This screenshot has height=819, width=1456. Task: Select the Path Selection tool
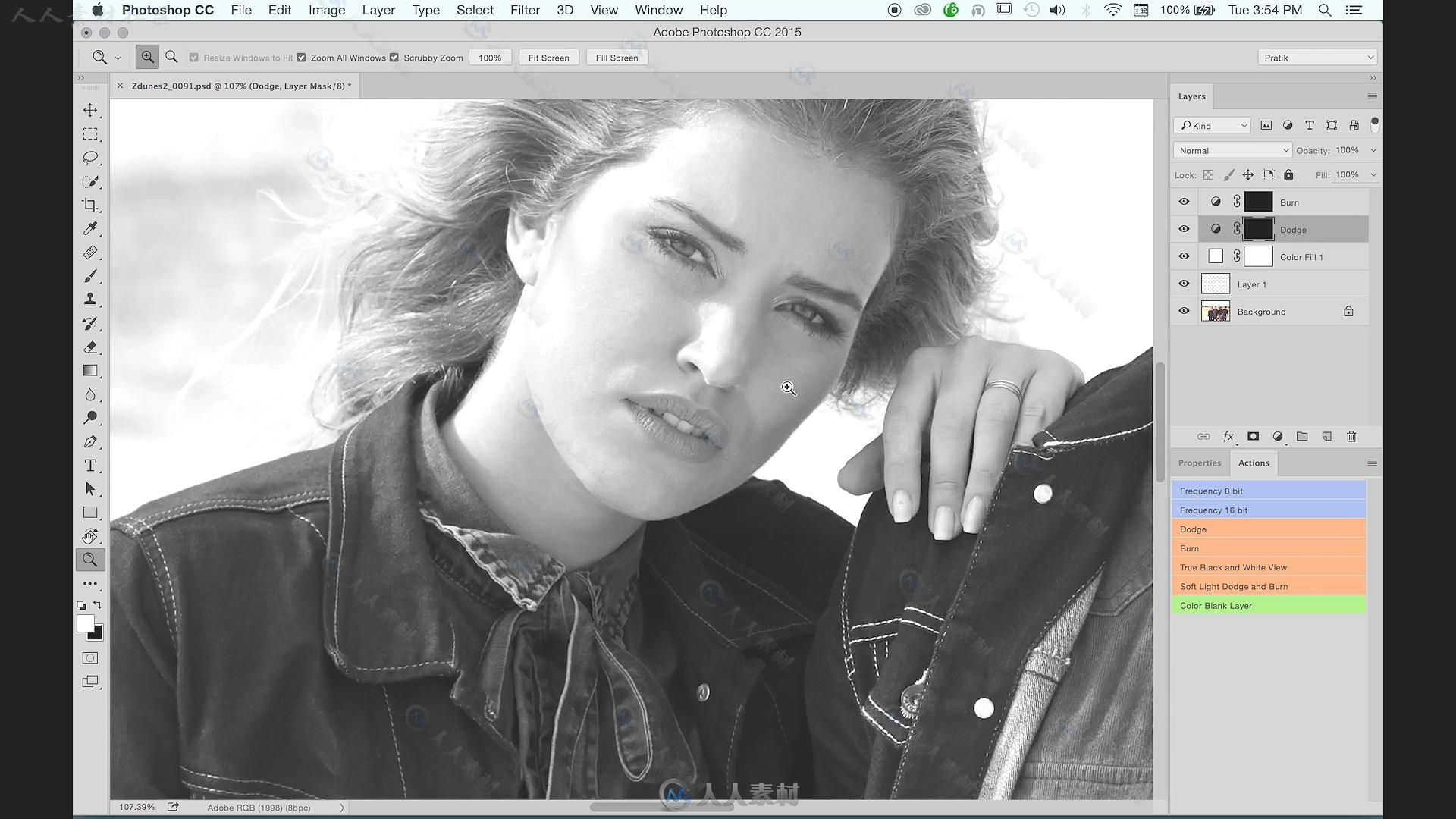(90, 489)
